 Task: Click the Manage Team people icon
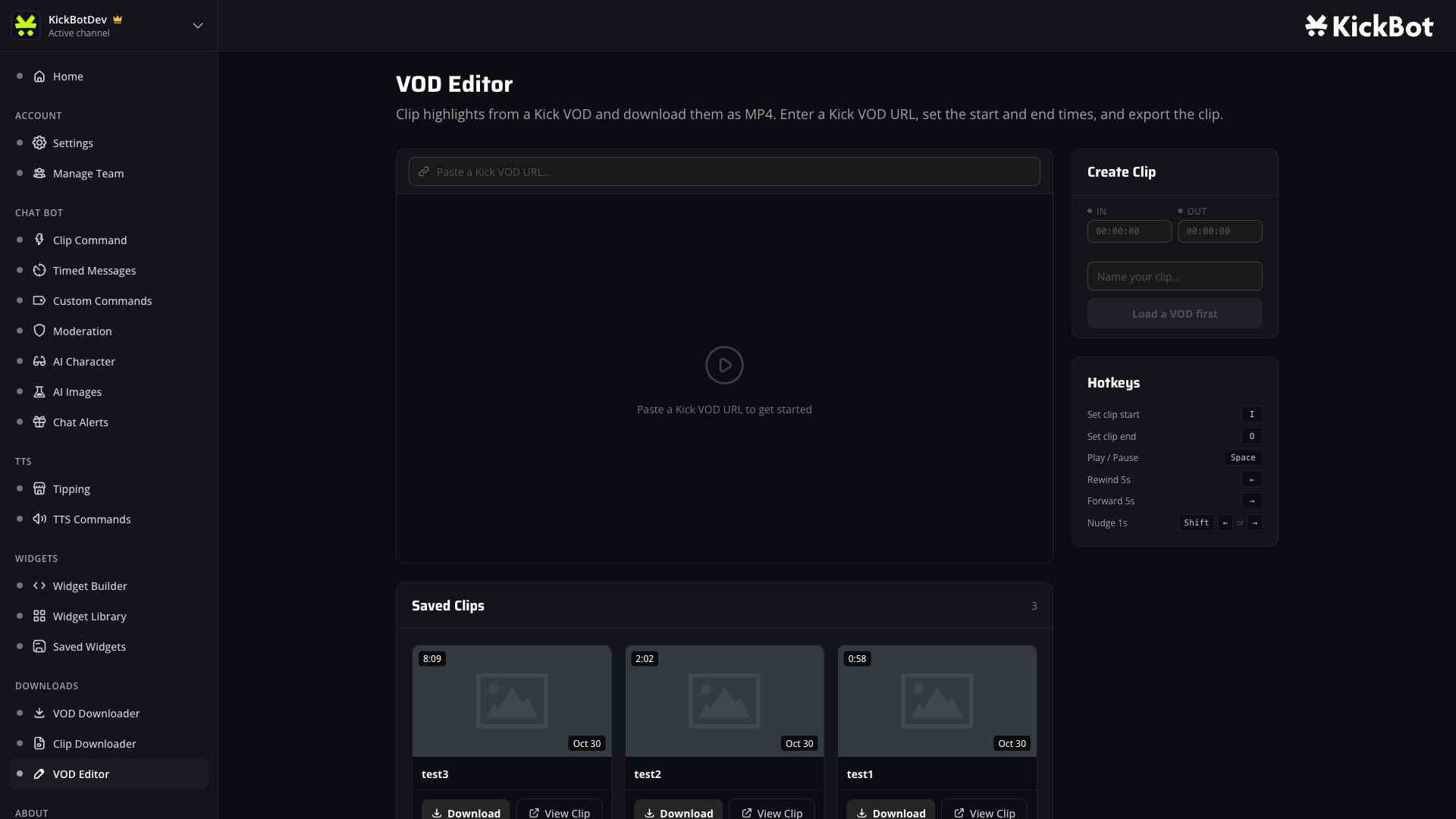[39, 174]
